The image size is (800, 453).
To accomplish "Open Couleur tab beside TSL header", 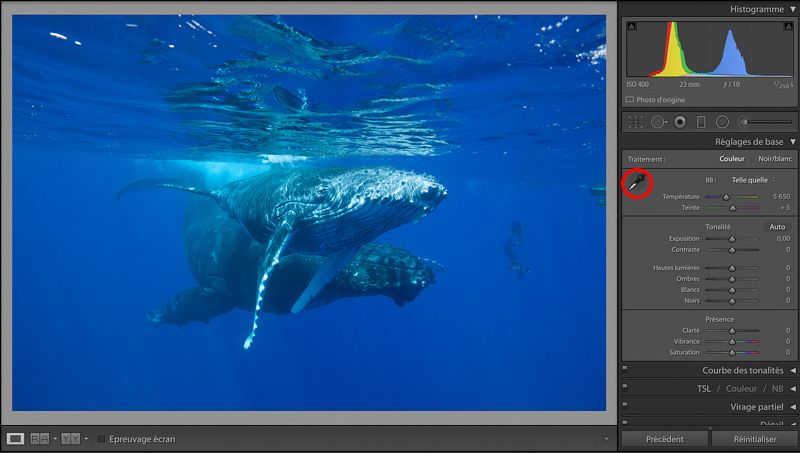I will pos(741,389).
